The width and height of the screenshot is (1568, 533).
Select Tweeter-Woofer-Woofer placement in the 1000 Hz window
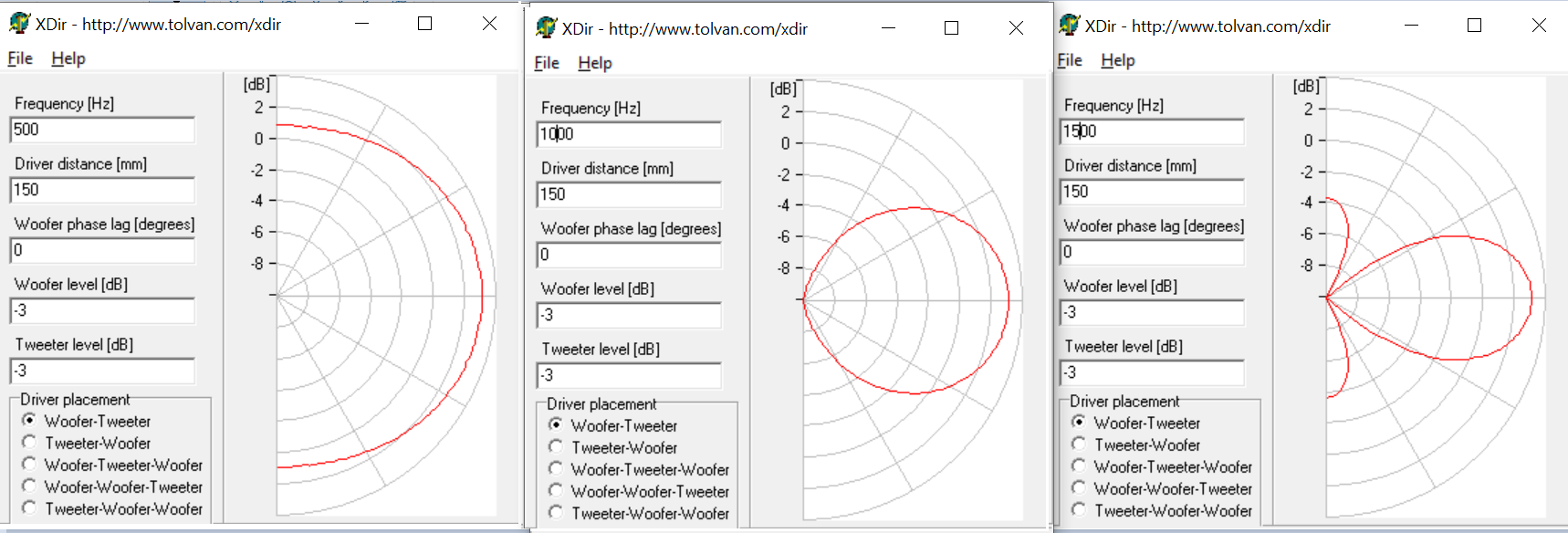coord(639,513)
